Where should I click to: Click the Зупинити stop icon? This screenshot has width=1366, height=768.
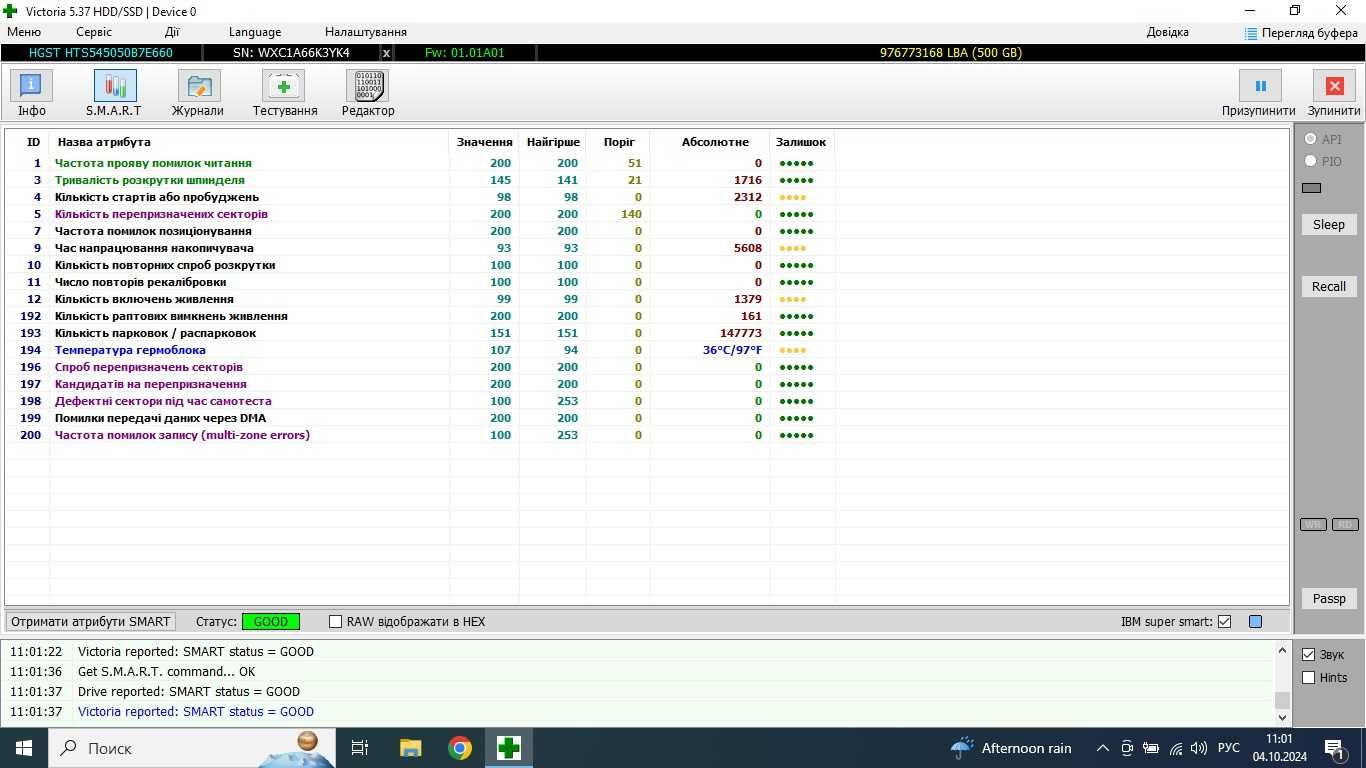tap(1334, 86)
